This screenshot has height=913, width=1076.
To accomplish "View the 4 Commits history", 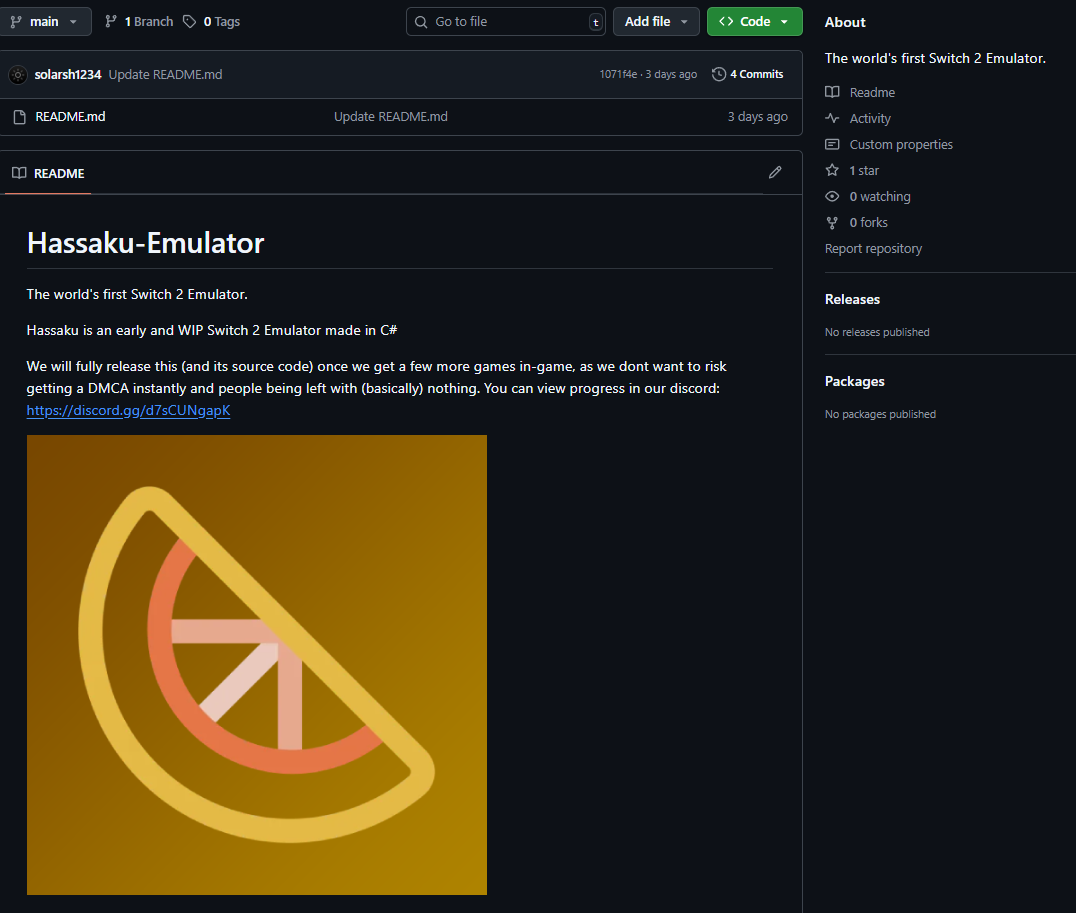I will point(748,74).
